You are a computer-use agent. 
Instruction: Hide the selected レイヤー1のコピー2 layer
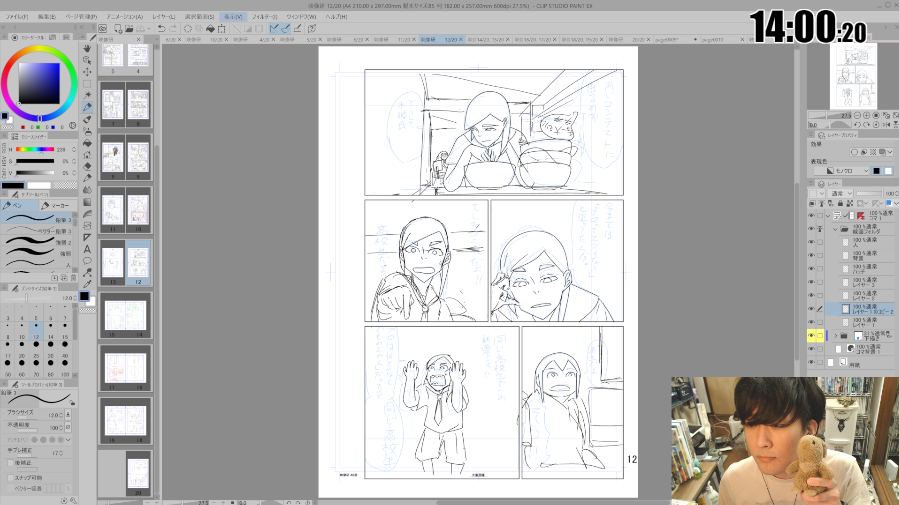pos(811,309)
